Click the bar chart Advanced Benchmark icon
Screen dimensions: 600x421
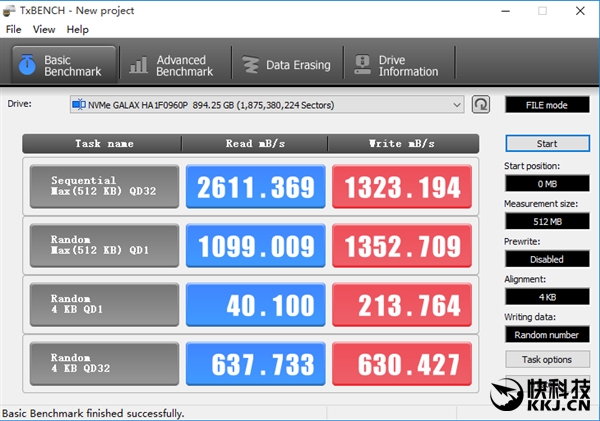tap(138, 66)
